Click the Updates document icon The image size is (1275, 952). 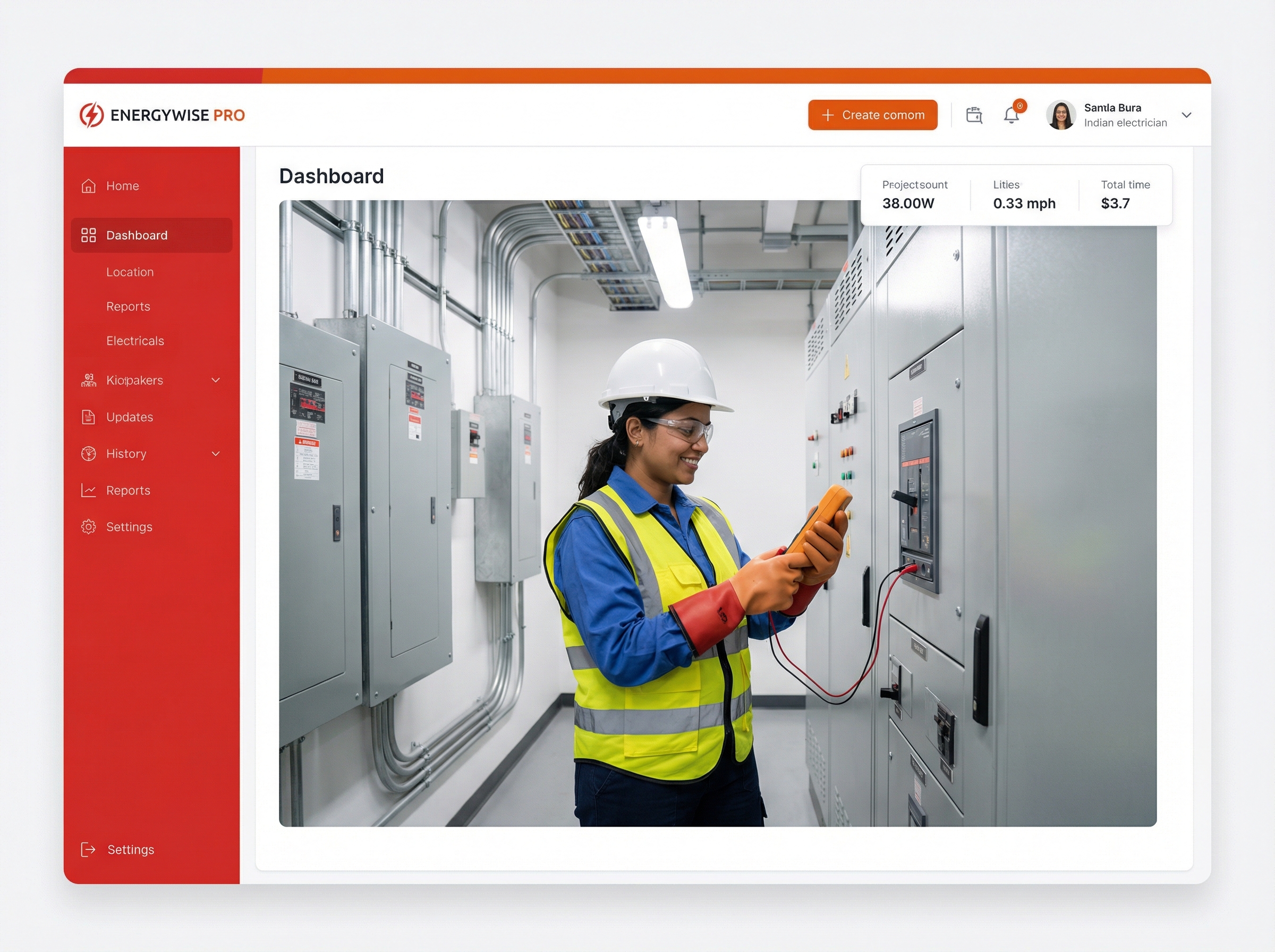[x=88, y=416]
